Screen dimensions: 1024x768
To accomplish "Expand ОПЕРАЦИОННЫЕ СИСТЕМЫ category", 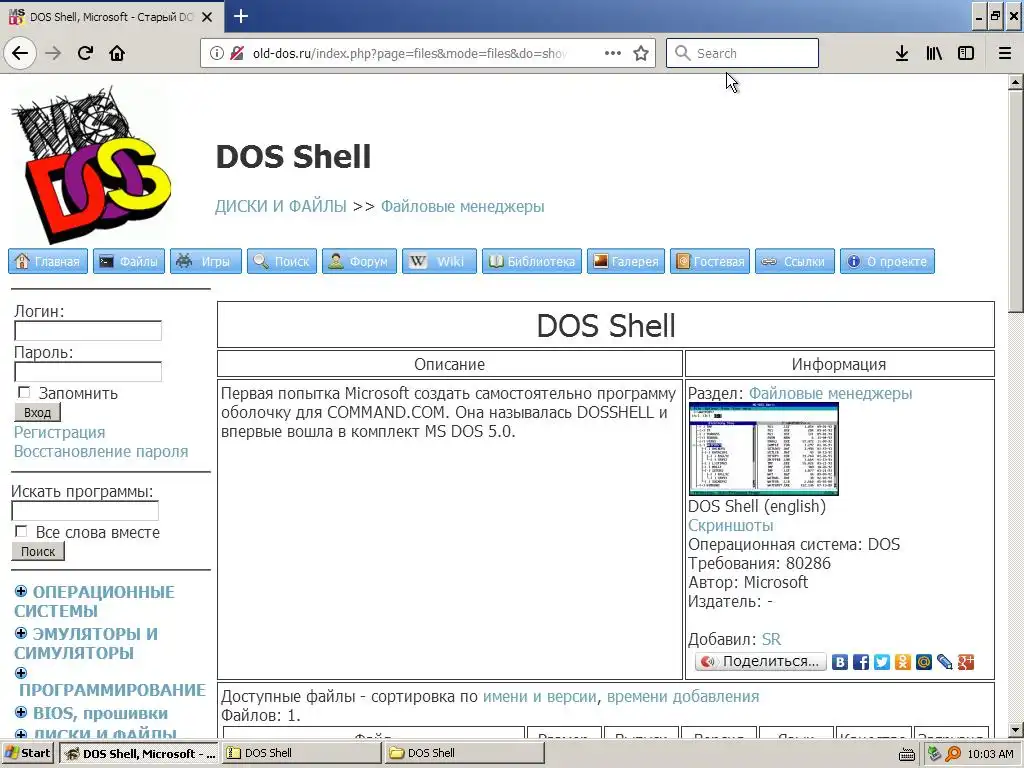I will (x=21, y=591).
